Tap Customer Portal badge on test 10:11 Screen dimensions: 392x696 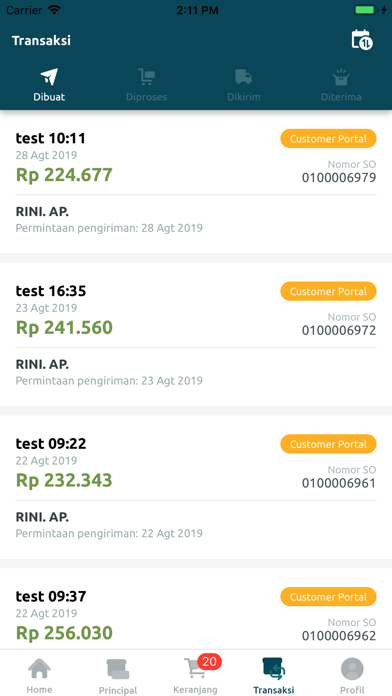pos(328,139)
